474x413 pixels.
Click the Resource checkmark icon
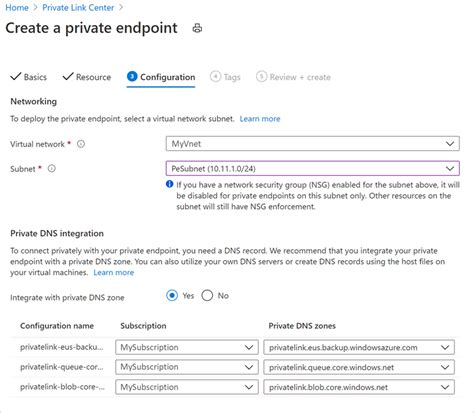[68, 77]
